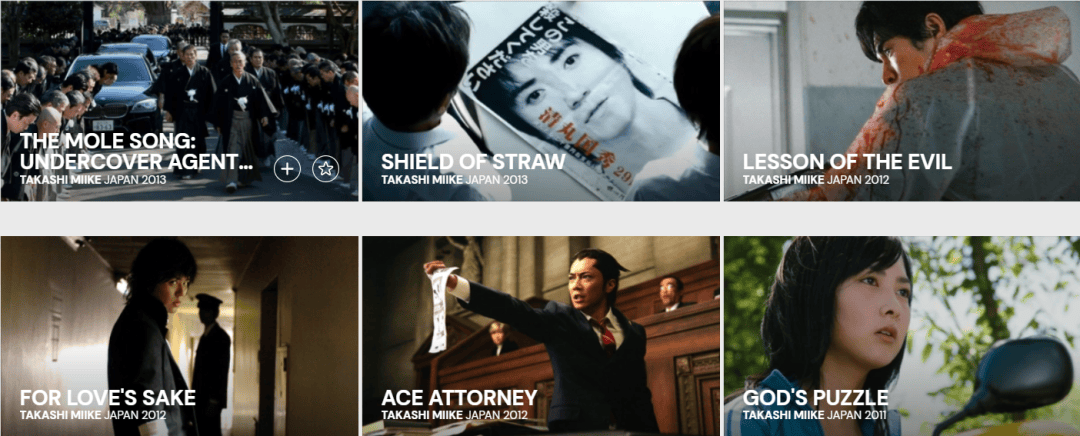
Task: Add The Mole Song to watchlist with plus icon
Action: [x=287, y=169]
